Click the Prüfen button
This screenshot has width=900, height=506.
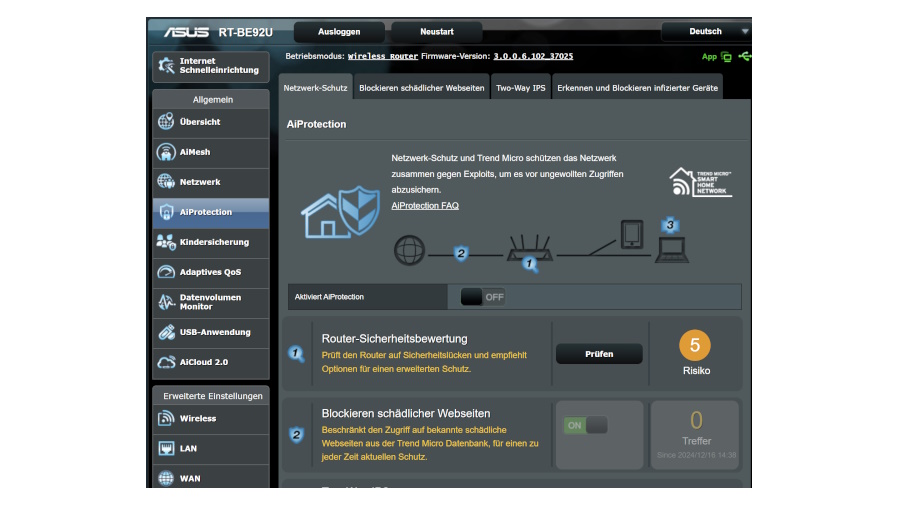coord(599,354)
